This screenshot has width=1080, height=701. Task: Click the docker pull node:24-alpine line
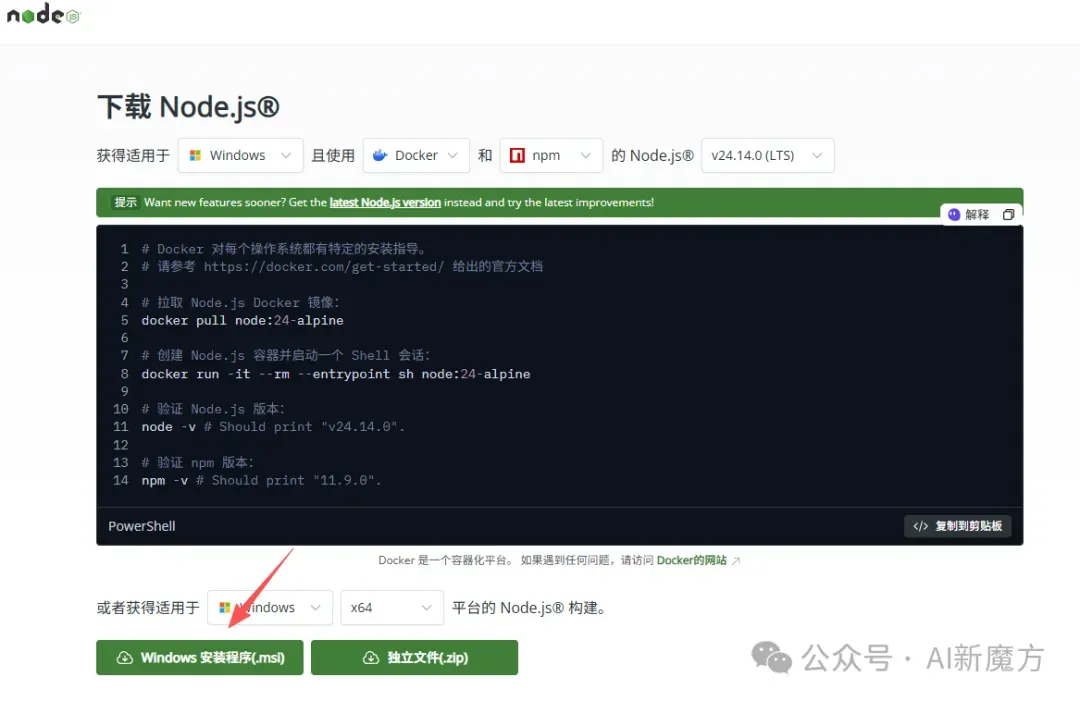tap(242, 320)
